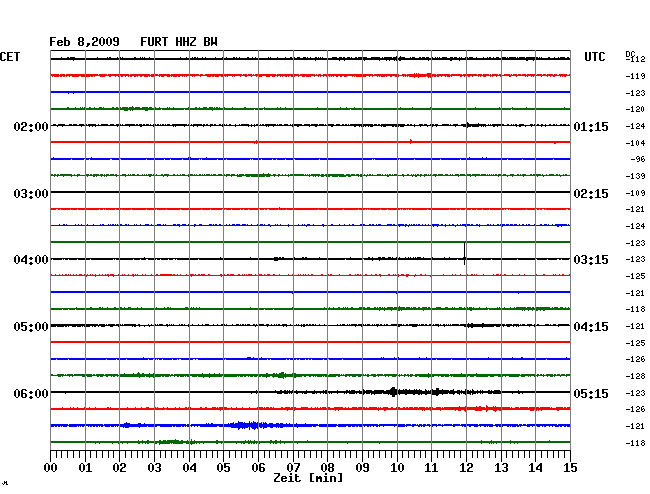
Task: Click minute tick label '12' on axis
Action: click(466, 467)
